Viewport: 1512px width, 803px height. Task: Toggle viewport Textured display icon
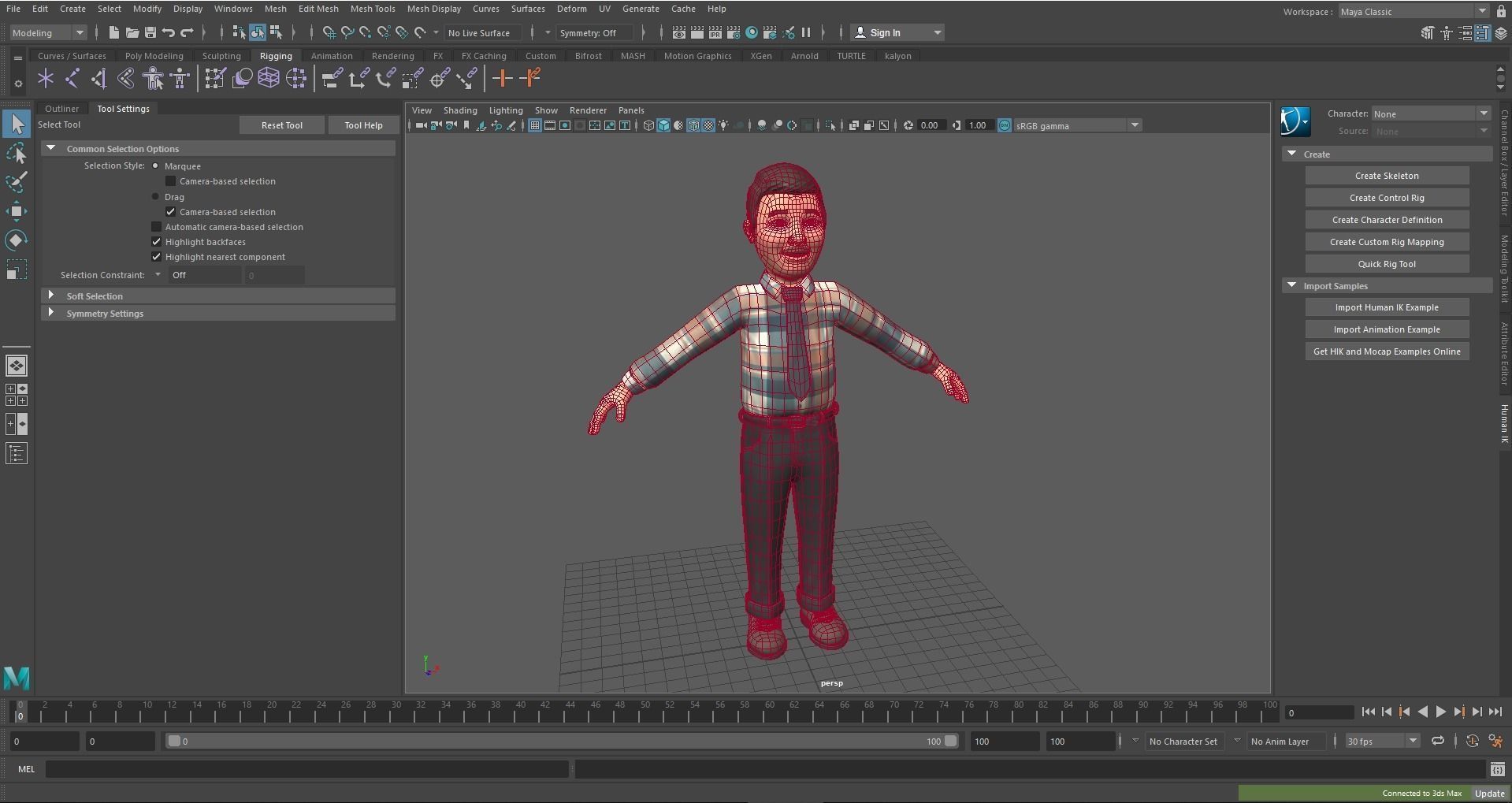click(708, 125)
